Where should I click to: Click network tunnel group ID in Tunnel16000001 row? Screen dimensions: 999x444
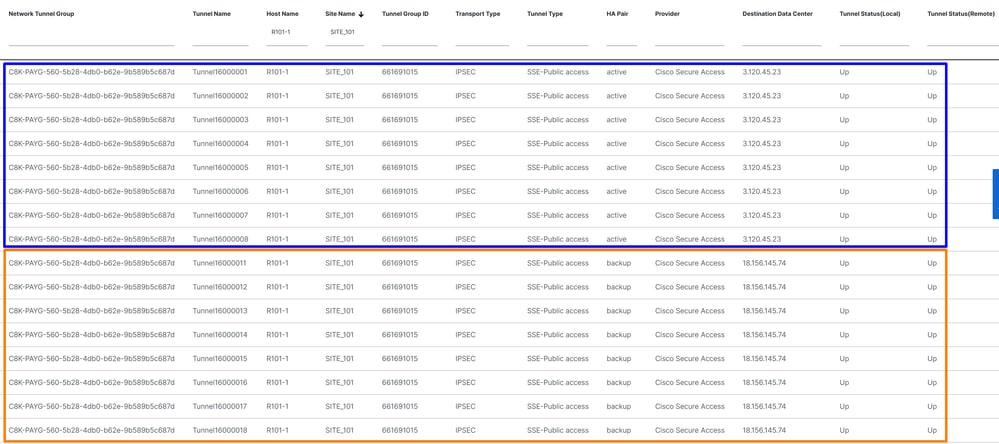(91, 72)
